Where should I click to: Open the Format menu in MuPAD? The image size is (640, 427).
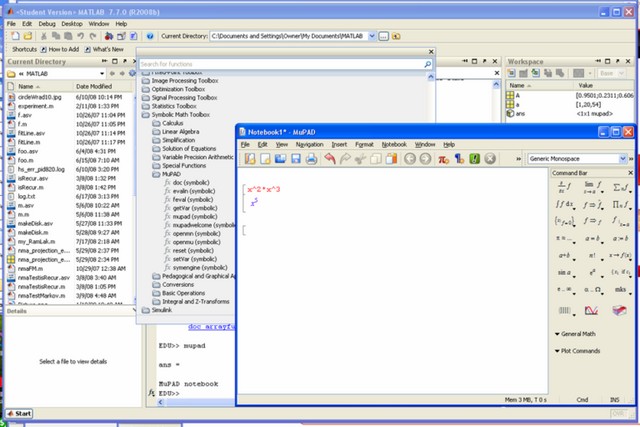coord(364,145)
